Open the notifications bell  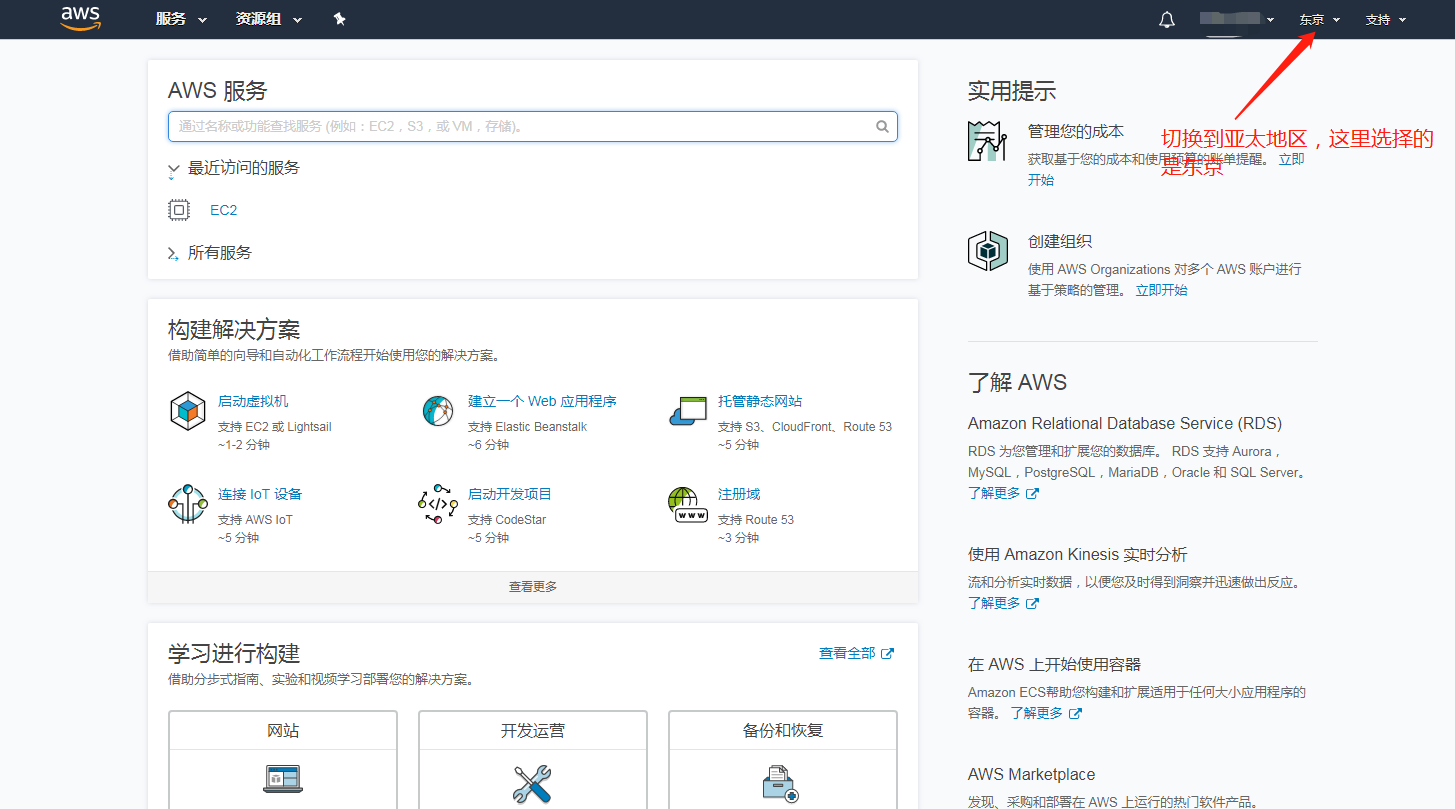point(1166,20)
